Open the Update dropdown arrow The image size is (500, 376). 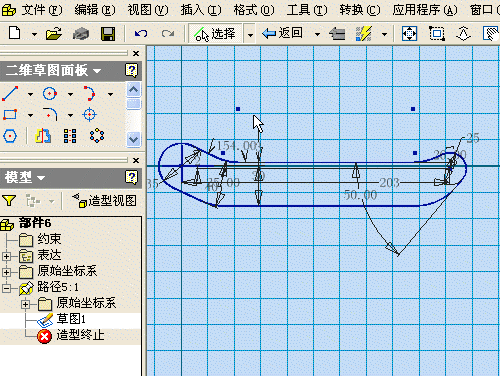click(384, 34)
